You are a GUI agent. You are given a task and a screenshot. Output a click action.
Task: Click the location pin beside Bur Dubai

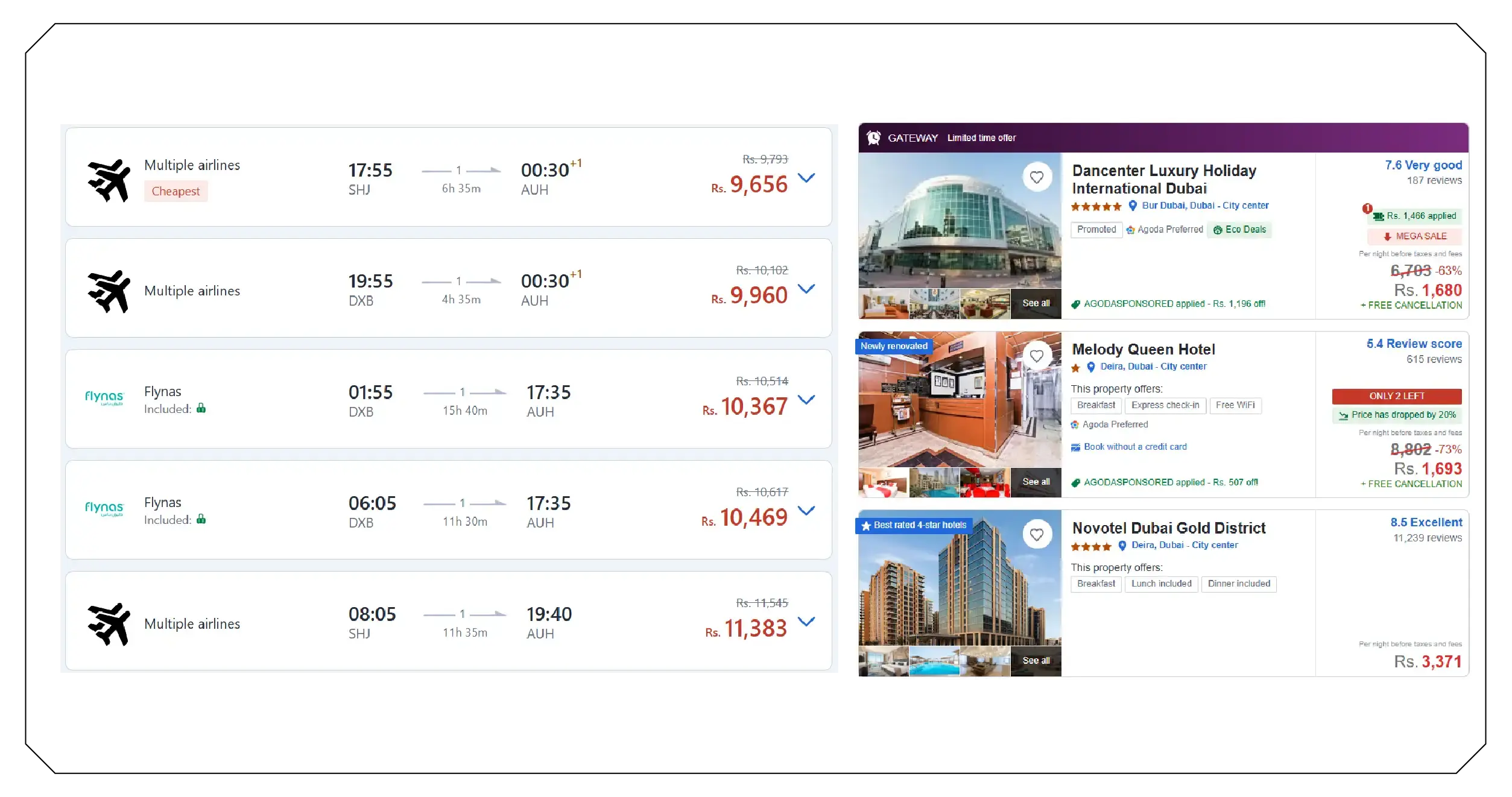pyautogui.click(x=1133, y=206)
